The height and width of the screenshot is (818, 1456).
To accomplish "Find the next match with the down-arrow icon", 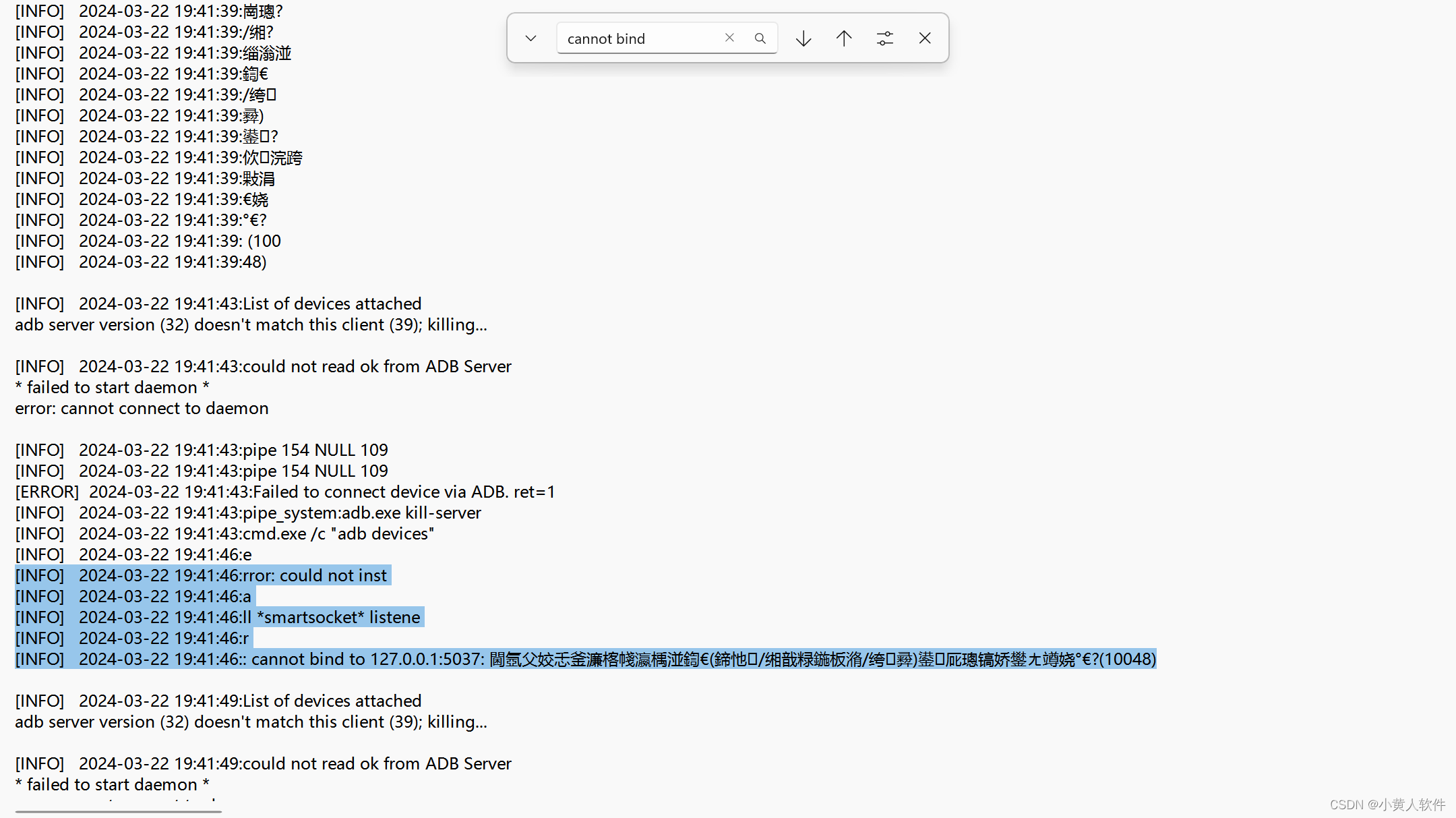I will pos(803,38).
